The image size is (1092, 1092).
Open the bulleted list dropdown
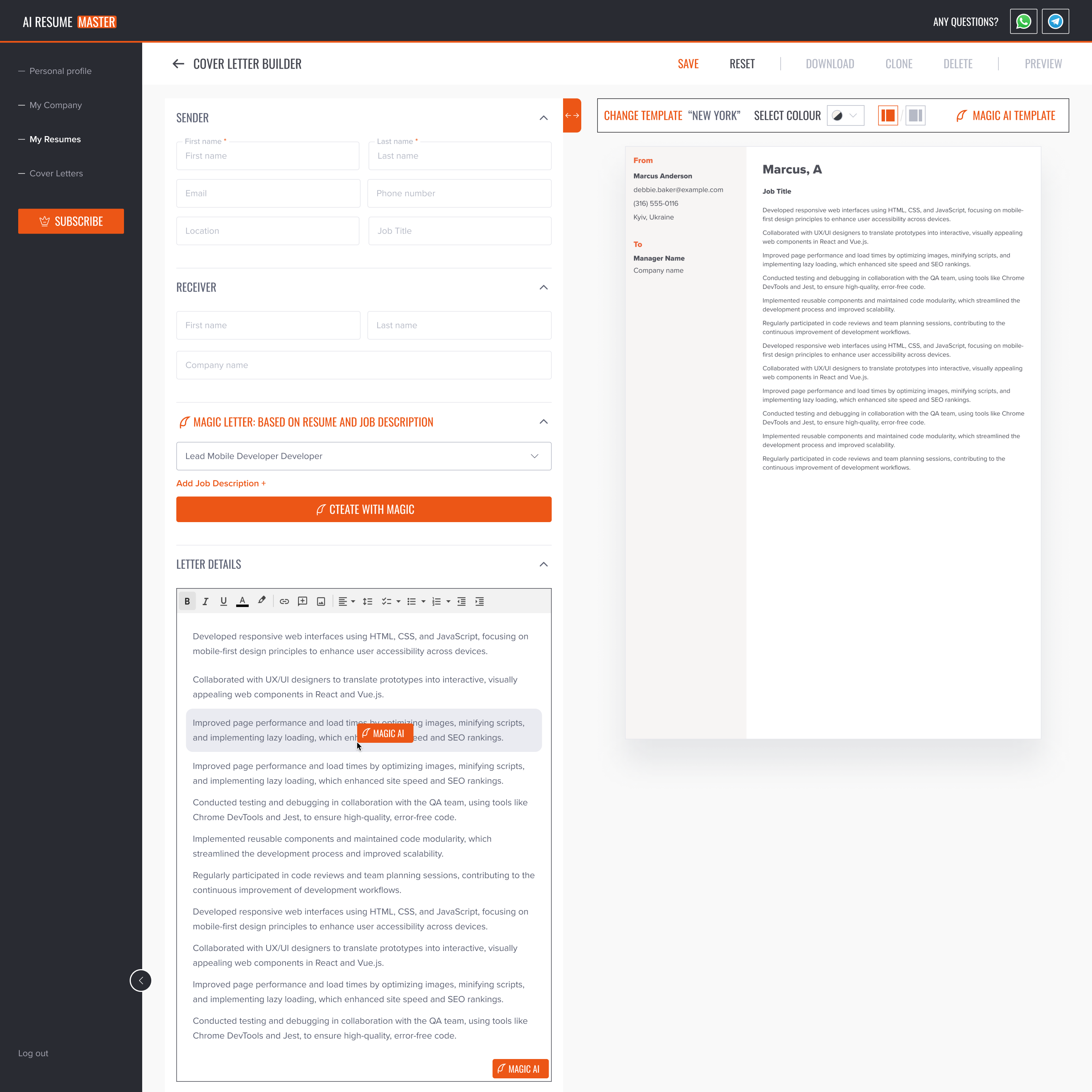click(x=416, y=601)
